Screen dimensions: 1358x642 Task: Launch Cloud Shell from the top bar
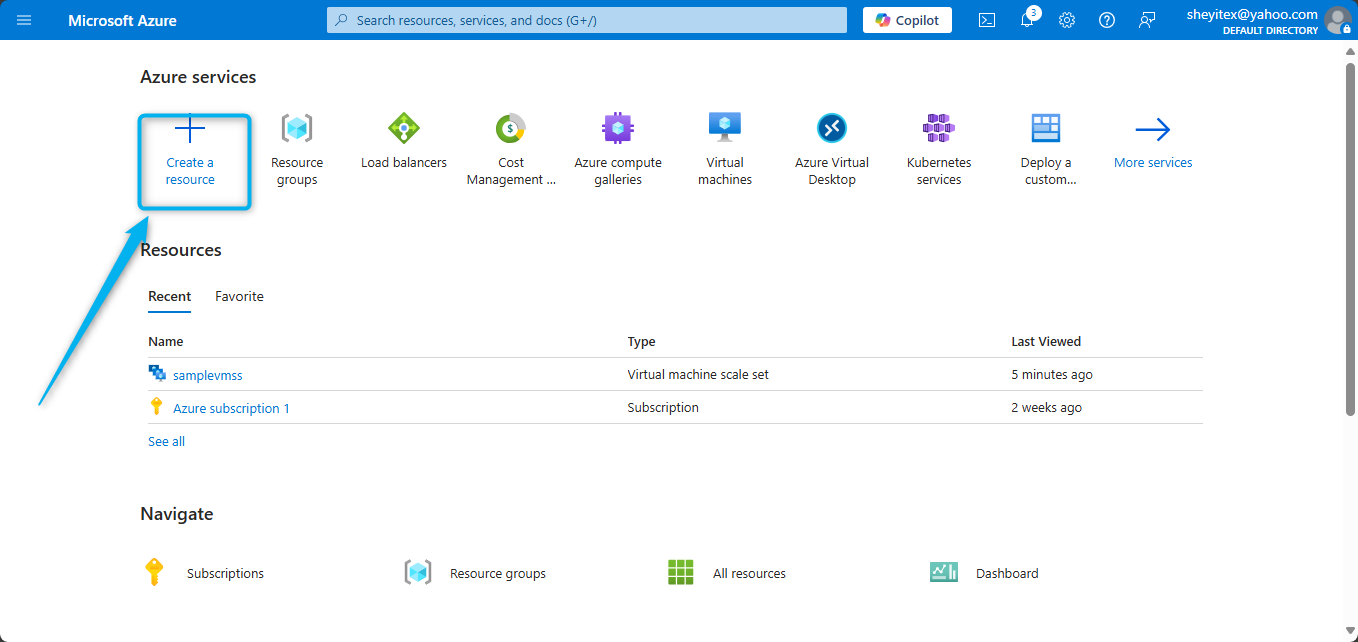click(987, 20)
